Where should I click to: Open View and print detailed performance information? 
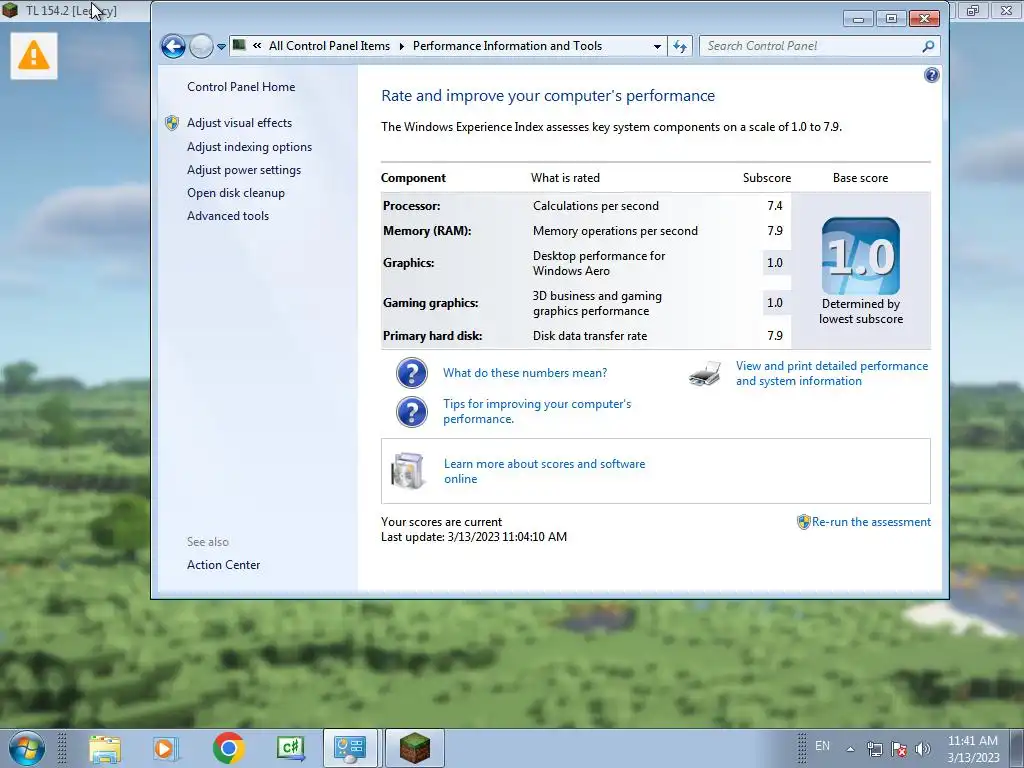click(832, 374)
